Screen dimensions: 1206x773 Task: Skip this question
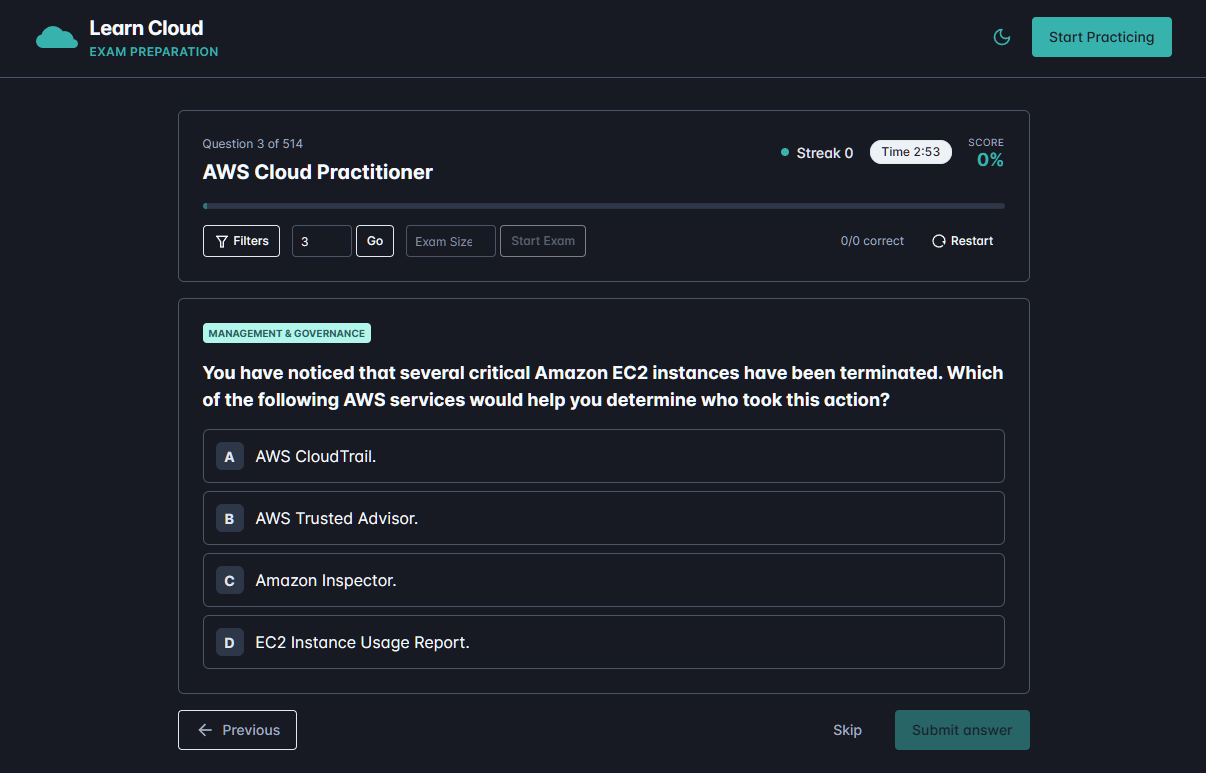[x=847, y=730]
